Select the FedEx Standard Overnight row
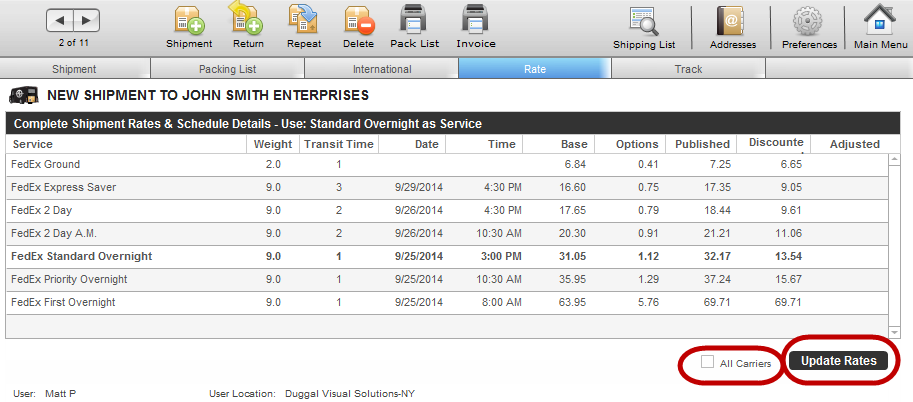 [x=447, y=256]
